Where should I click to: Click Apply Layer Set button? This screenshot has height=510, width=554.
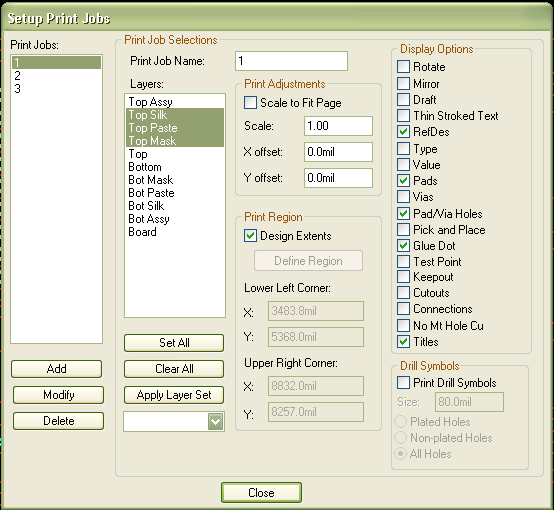pos(174,395)
